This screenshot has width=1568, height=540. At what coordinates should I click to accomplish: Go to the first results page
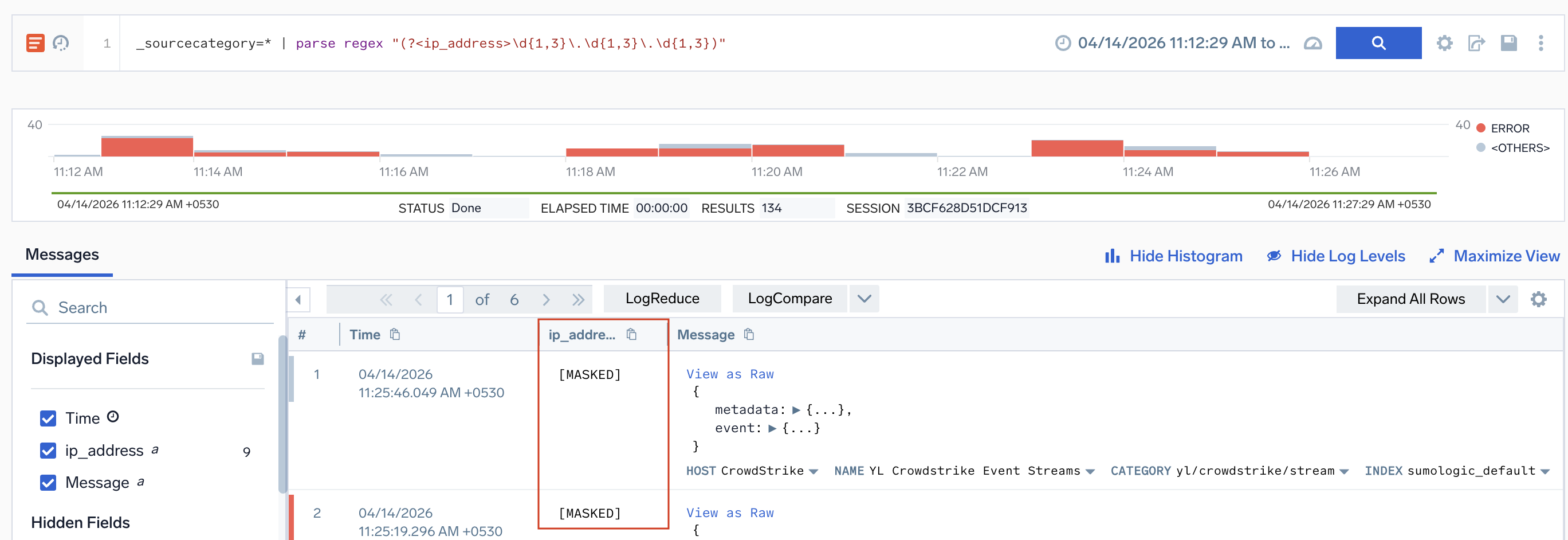(x=386, y=300)
